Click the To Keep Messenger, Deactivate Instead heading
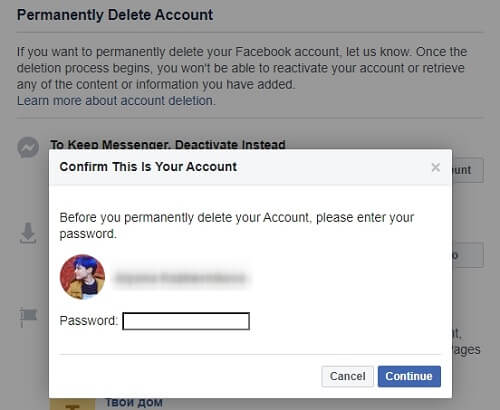 (168, 144)
